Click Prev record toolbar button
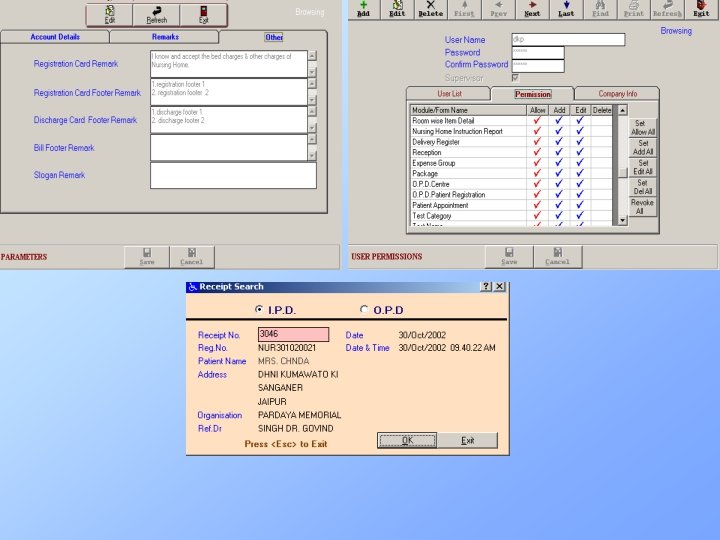The image size is (720, 540). [498, 9]
